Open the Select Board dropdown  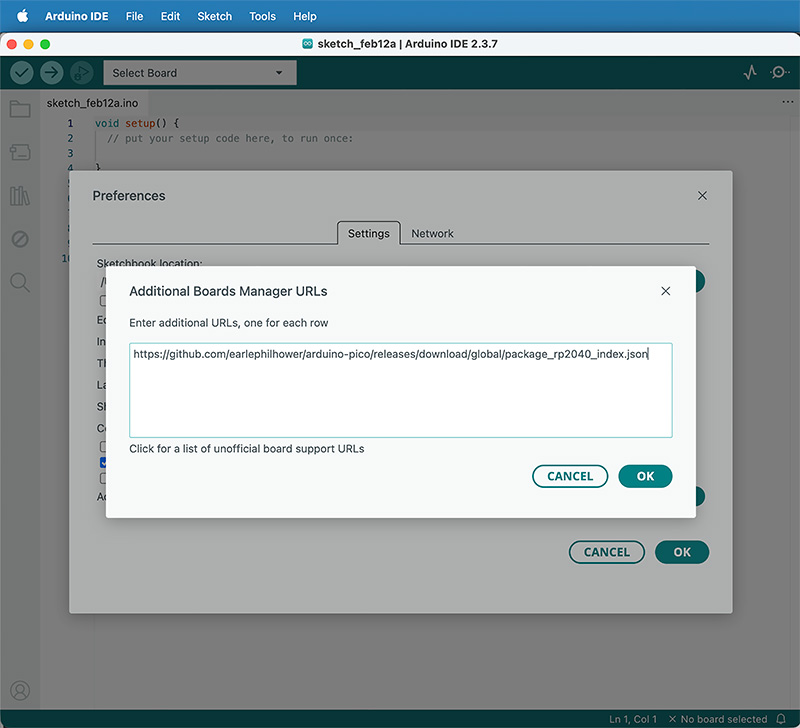[198, 72]
